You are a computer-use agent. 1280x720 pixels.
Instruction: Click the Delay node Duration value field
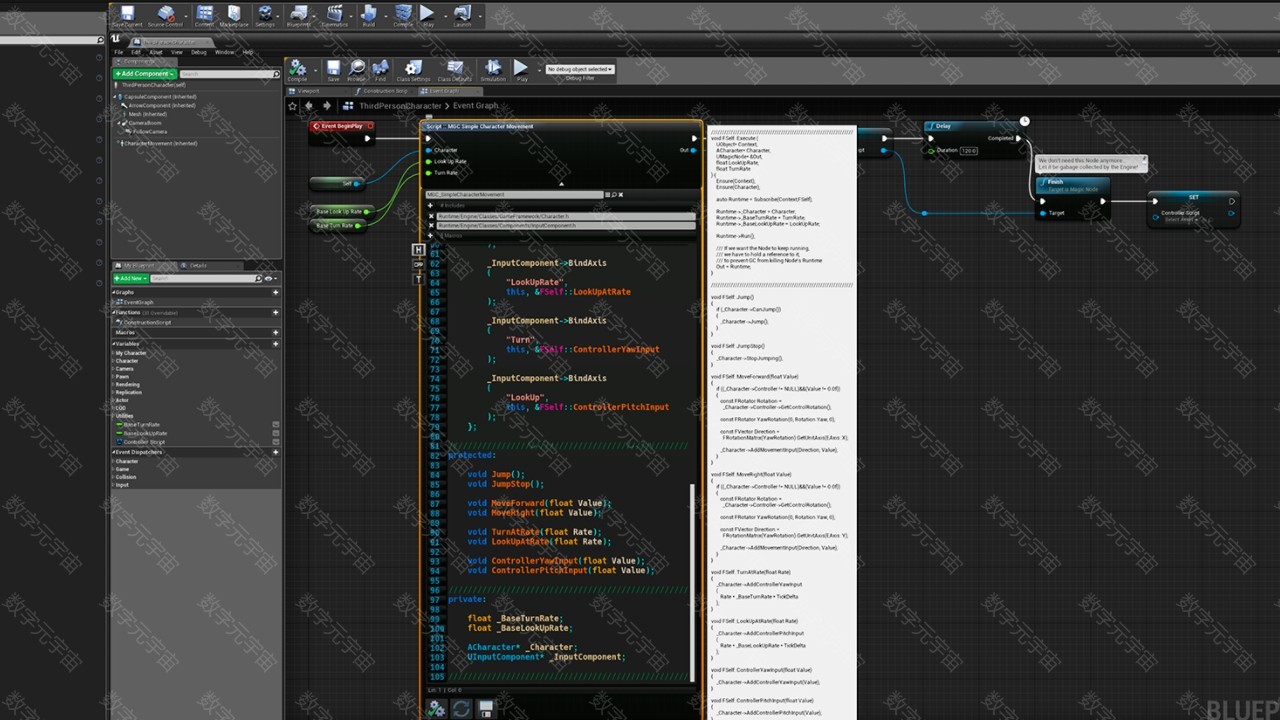click(968, 151)
